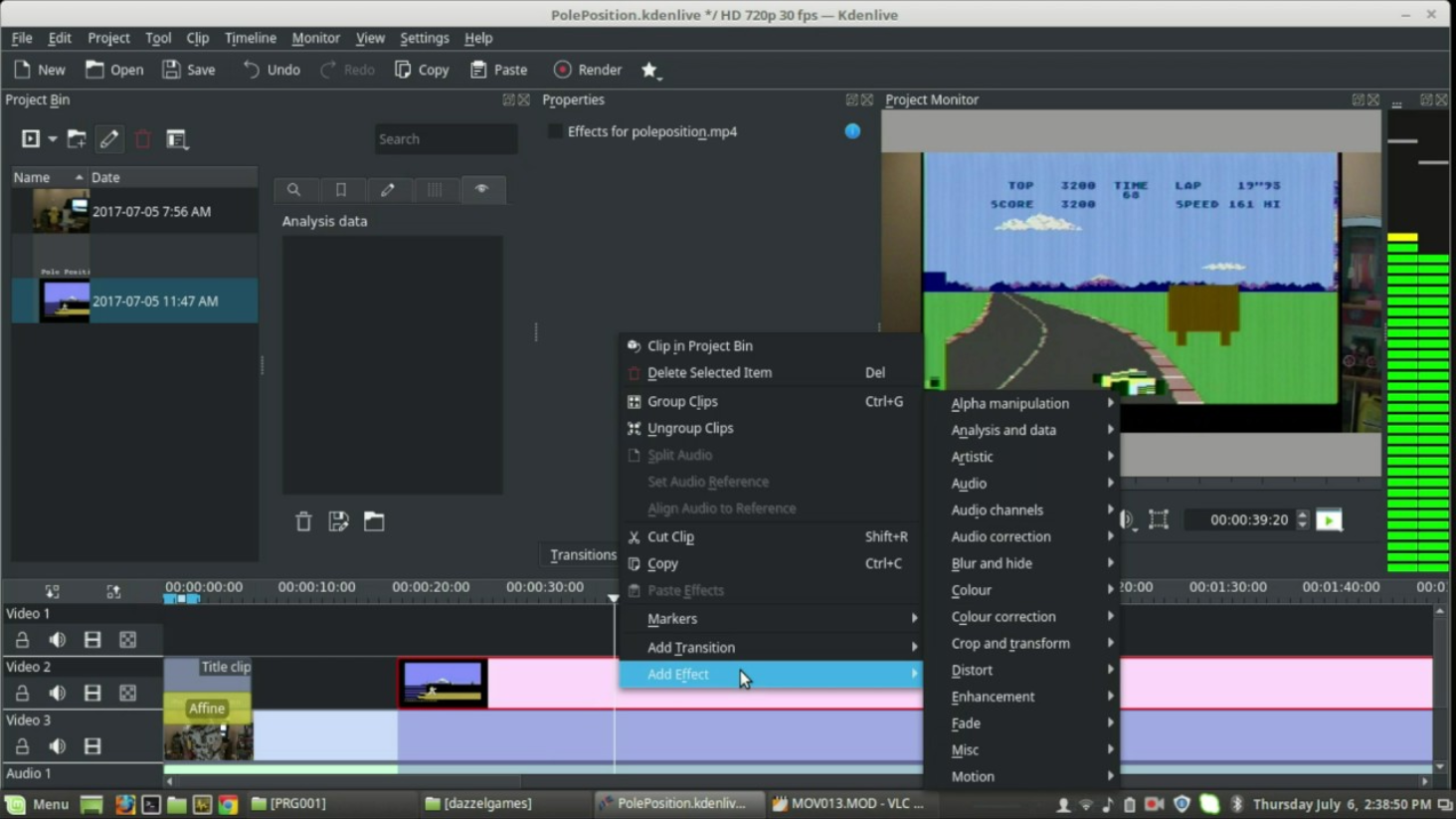Lock the Video 3 track

pyautogui.click(x=22, y=746)
